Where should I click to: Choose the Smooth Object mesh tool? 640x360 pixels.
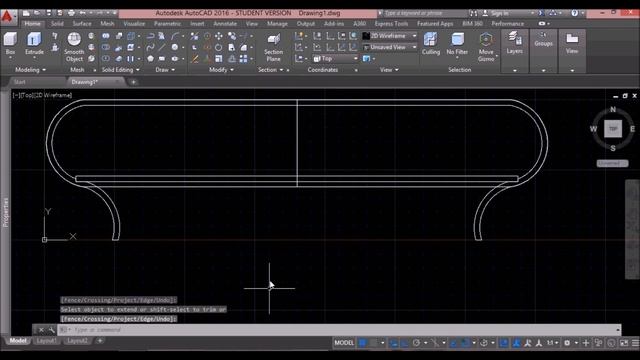click(74, 47)
